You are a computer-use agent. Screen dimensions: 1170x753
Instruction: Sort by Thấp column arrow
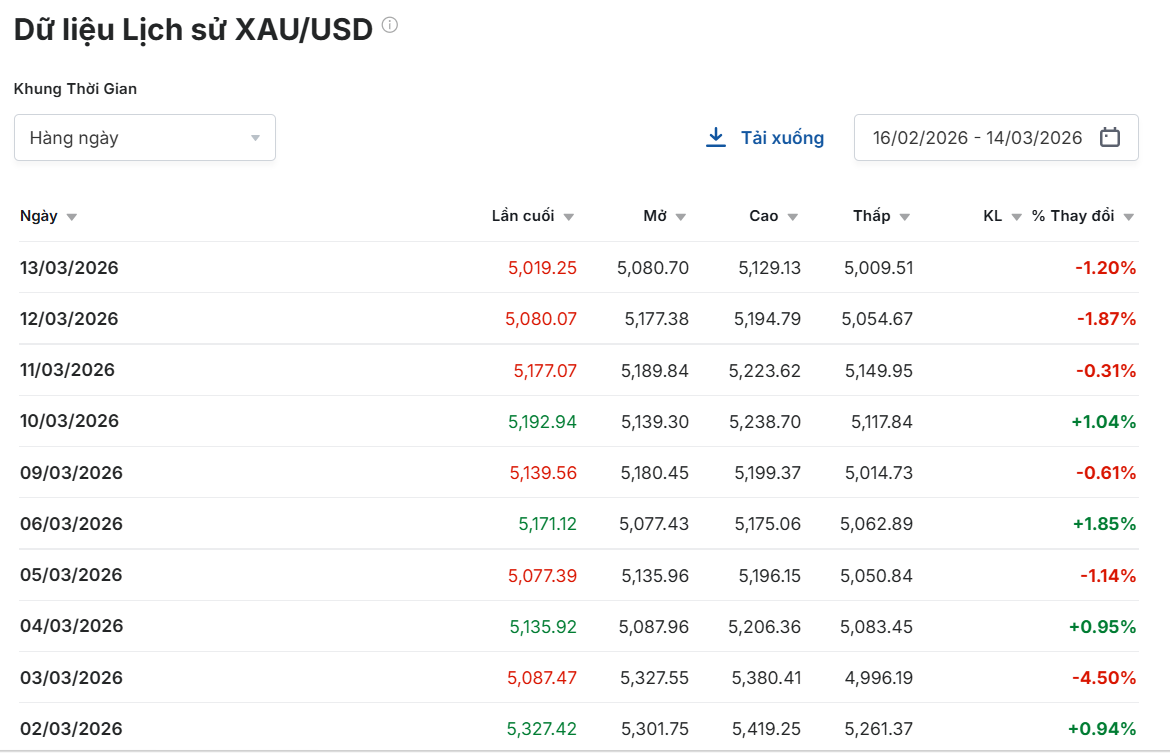click(904, 217)
